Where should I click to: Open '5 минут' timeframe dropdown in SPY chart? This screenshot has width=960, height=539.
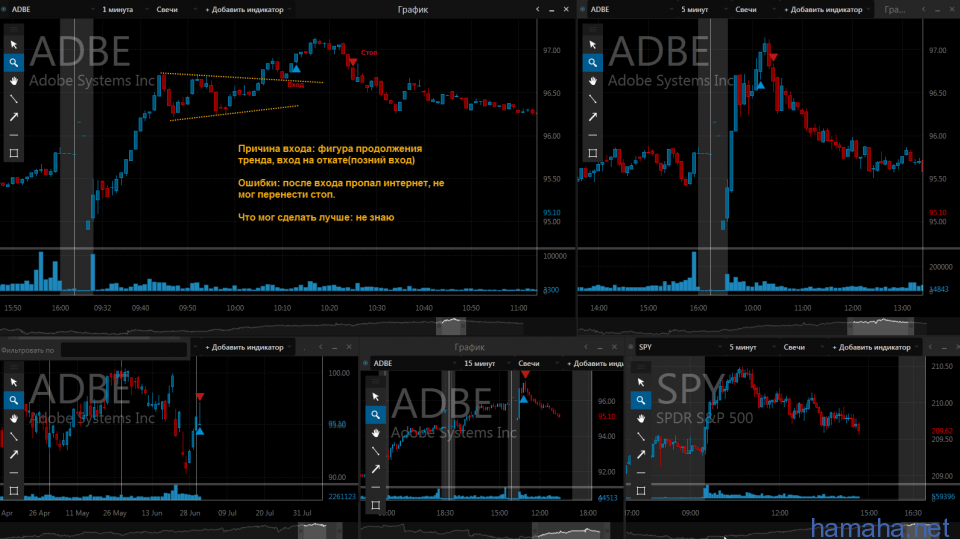click(x=749, y=347)
